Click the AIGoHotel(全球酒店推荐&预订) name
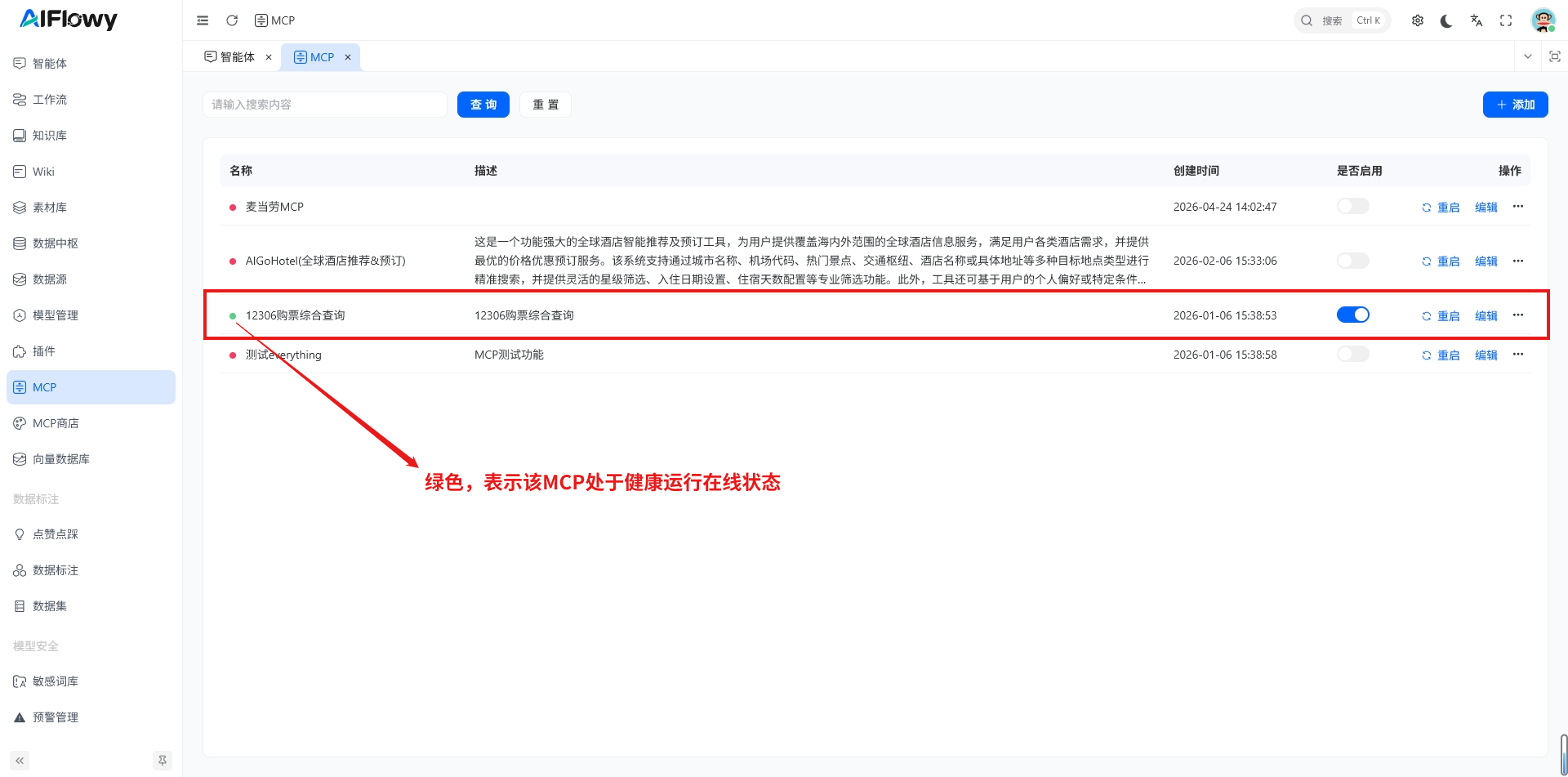1568x777 pixels. point(325,261)
